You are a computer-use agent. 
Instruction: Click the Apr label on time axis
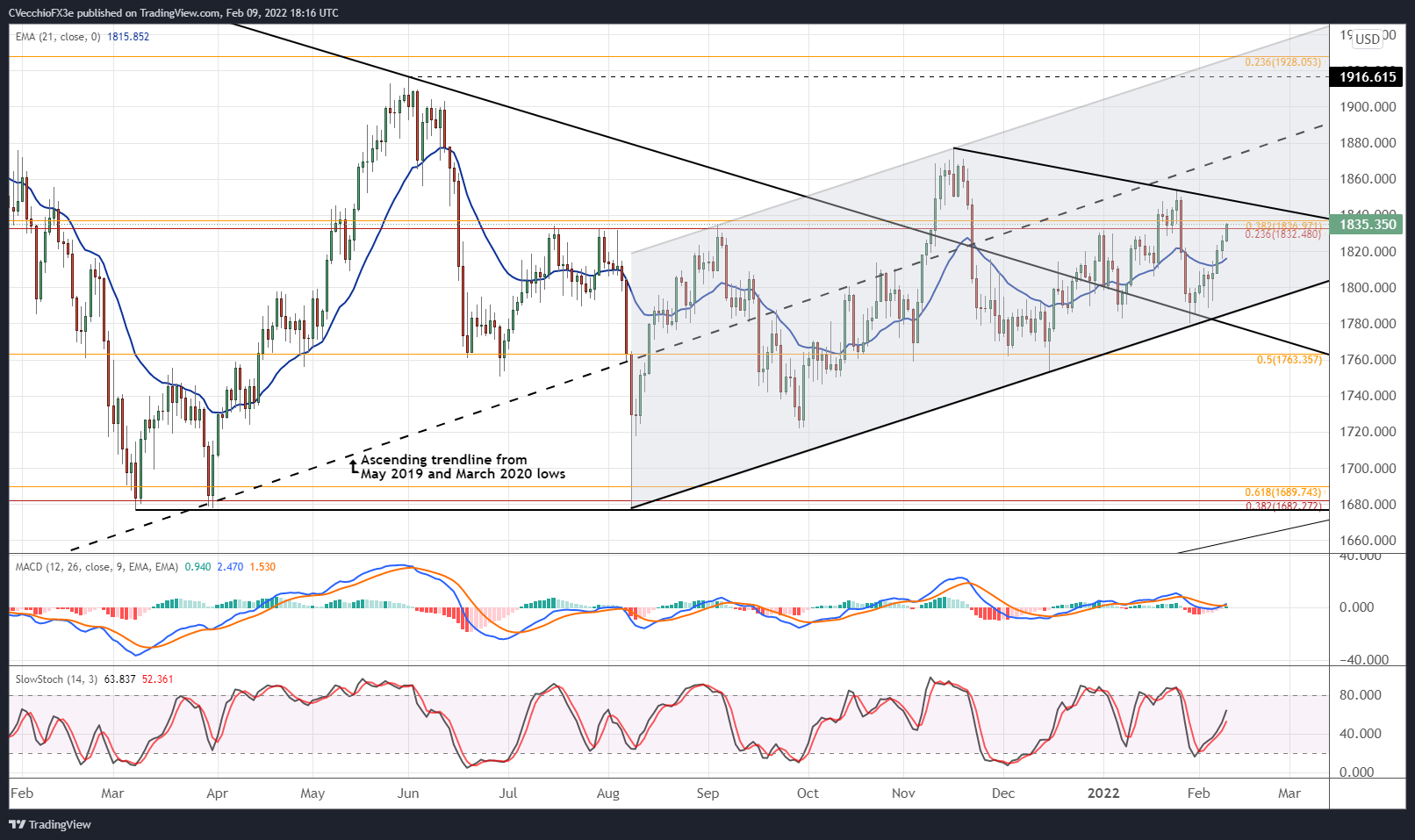[217, 793]
